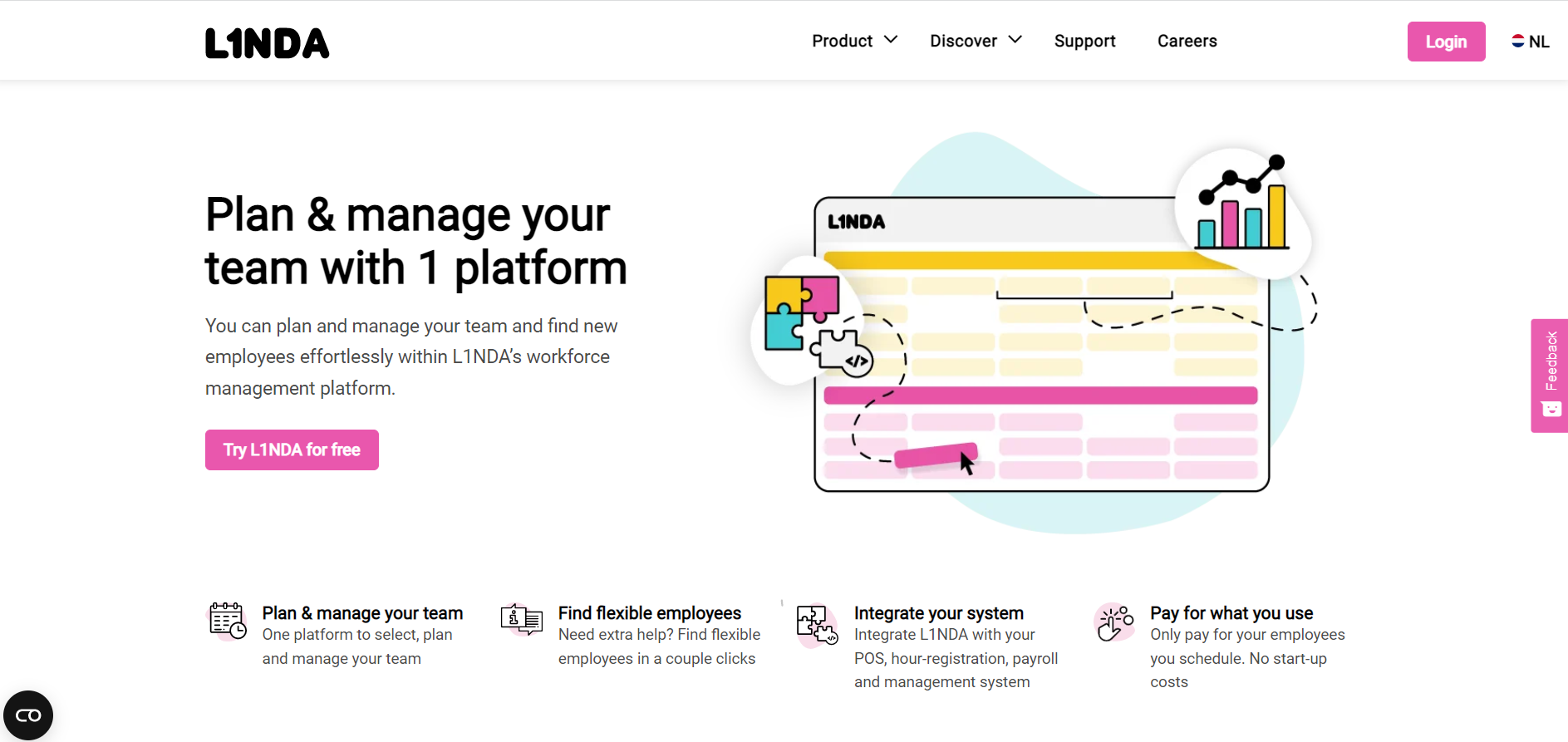Image resolution: width=1568 pixels, height=742 pixels.
Task: Select the Find flexible employees heading
Action: click(650, 613)
